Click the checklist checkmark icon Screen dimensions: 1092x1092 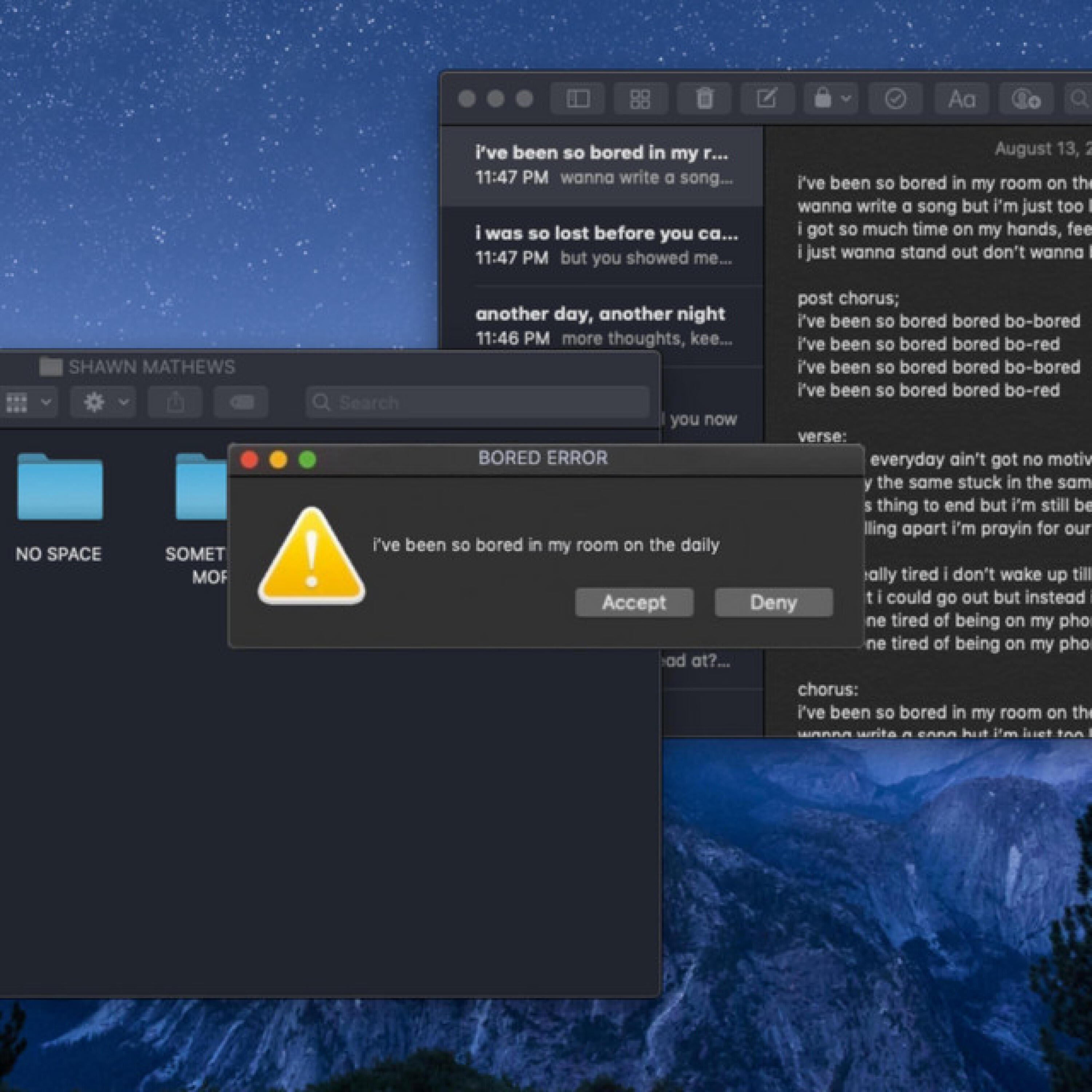click(x=895, y=99)
